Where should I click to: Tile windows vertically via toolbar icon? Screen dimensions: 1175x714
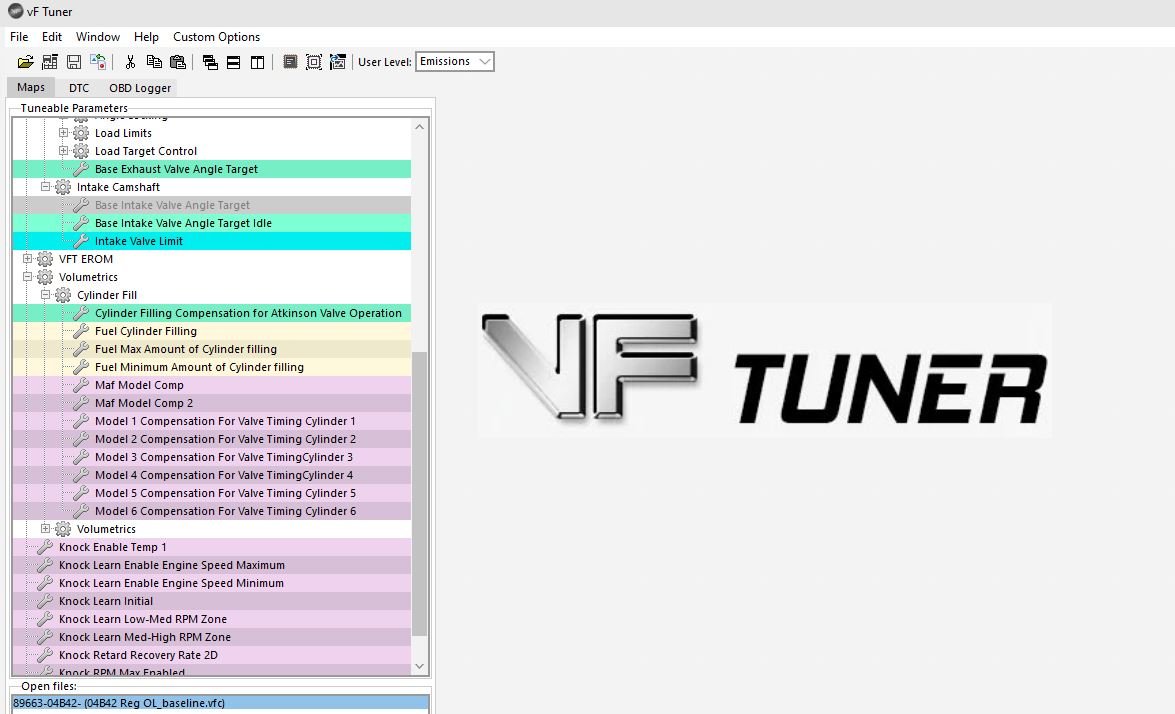[x=257, y=62]
